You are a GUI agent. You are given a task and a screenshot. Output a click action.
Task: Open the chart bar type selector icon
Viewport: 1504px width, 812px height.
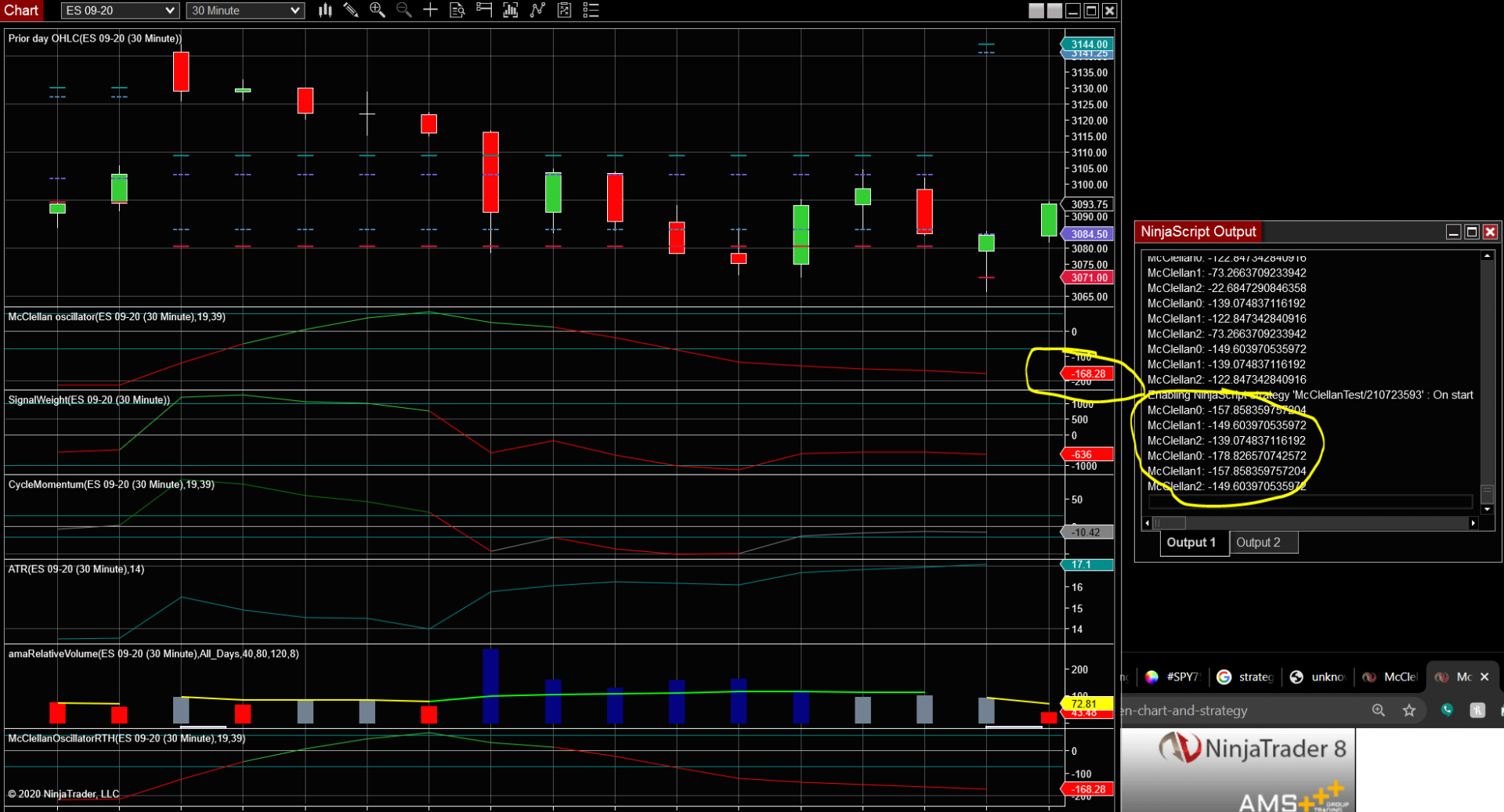tap(325, 10)
